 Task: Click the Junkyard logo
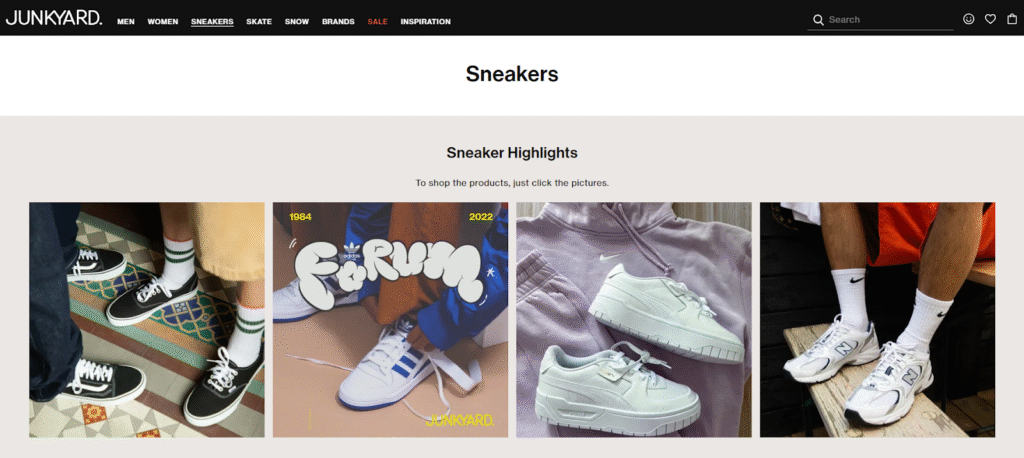point(54,18)
